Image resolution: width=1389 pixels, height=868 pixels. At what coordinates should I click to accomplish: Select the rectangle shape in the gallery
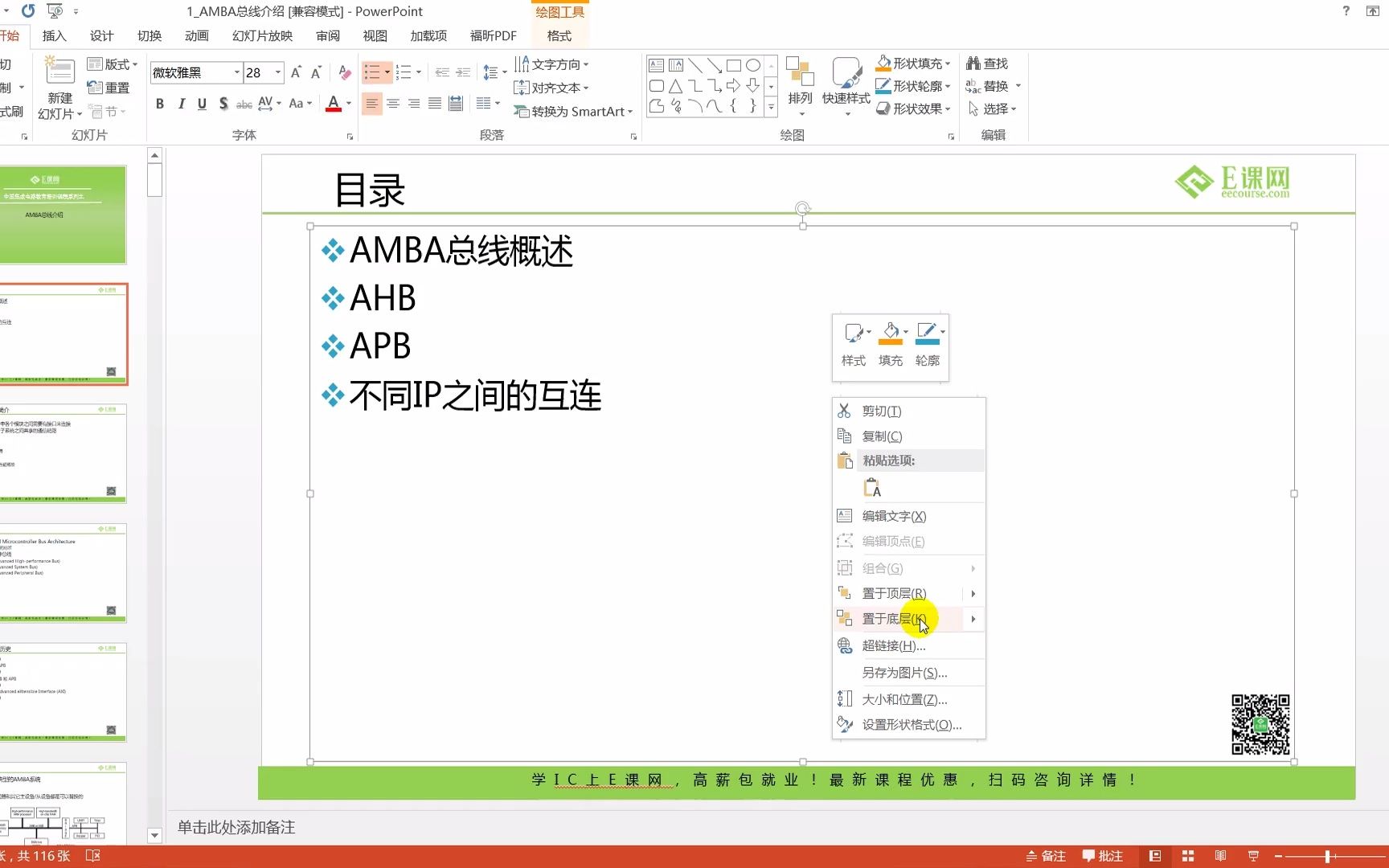(x=734, y=66)
